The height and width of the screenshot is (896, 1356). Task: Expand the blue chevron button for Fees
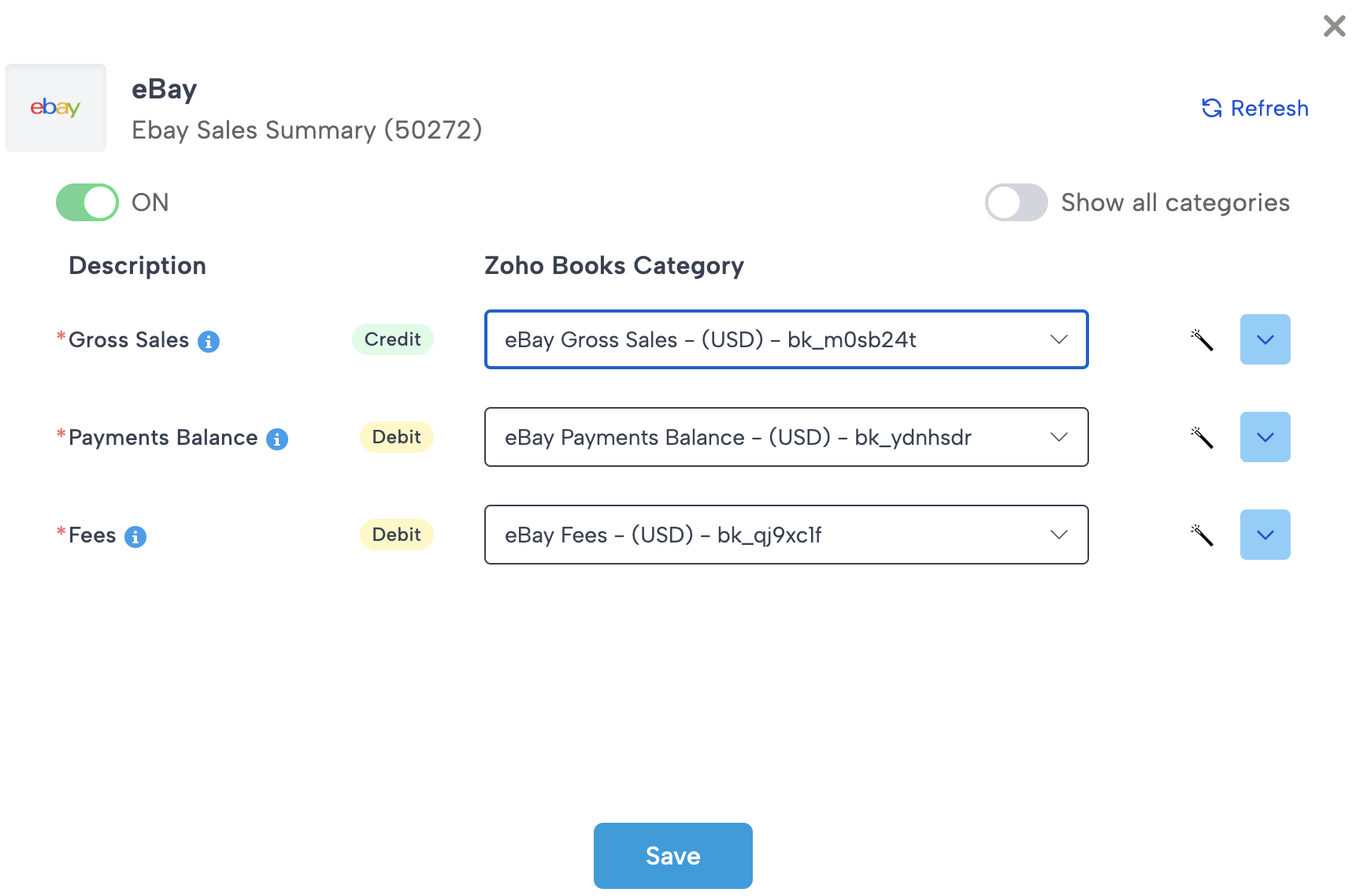click(x=1265, y=535)
